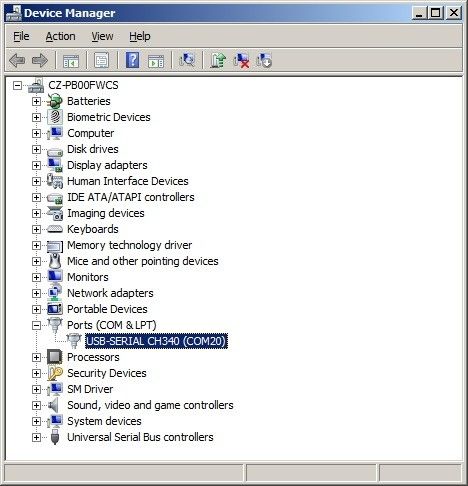Open the View menu
The image size is (468, 486).
tap(102, 36)
